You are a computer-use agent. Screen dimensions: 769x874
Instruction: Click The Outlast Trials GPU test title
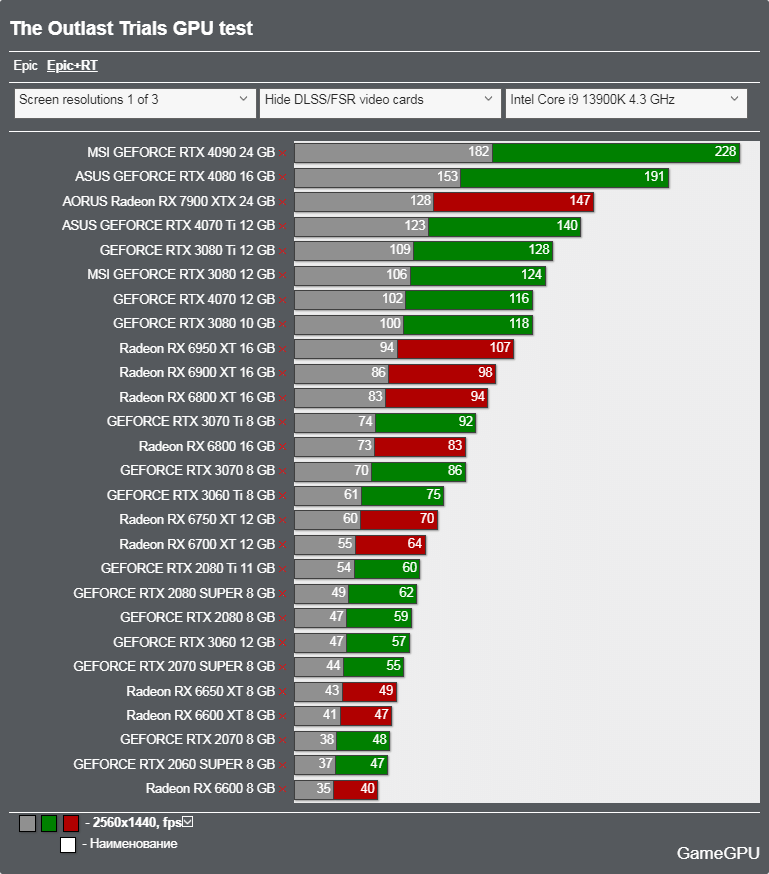pos(132,28)
